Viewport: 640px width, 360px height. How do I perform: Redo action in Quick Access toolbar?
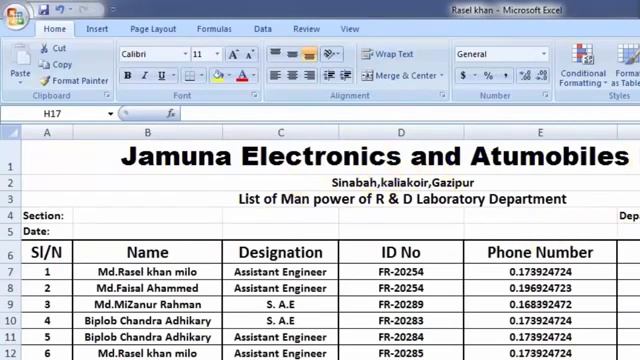tap(84, 9)
